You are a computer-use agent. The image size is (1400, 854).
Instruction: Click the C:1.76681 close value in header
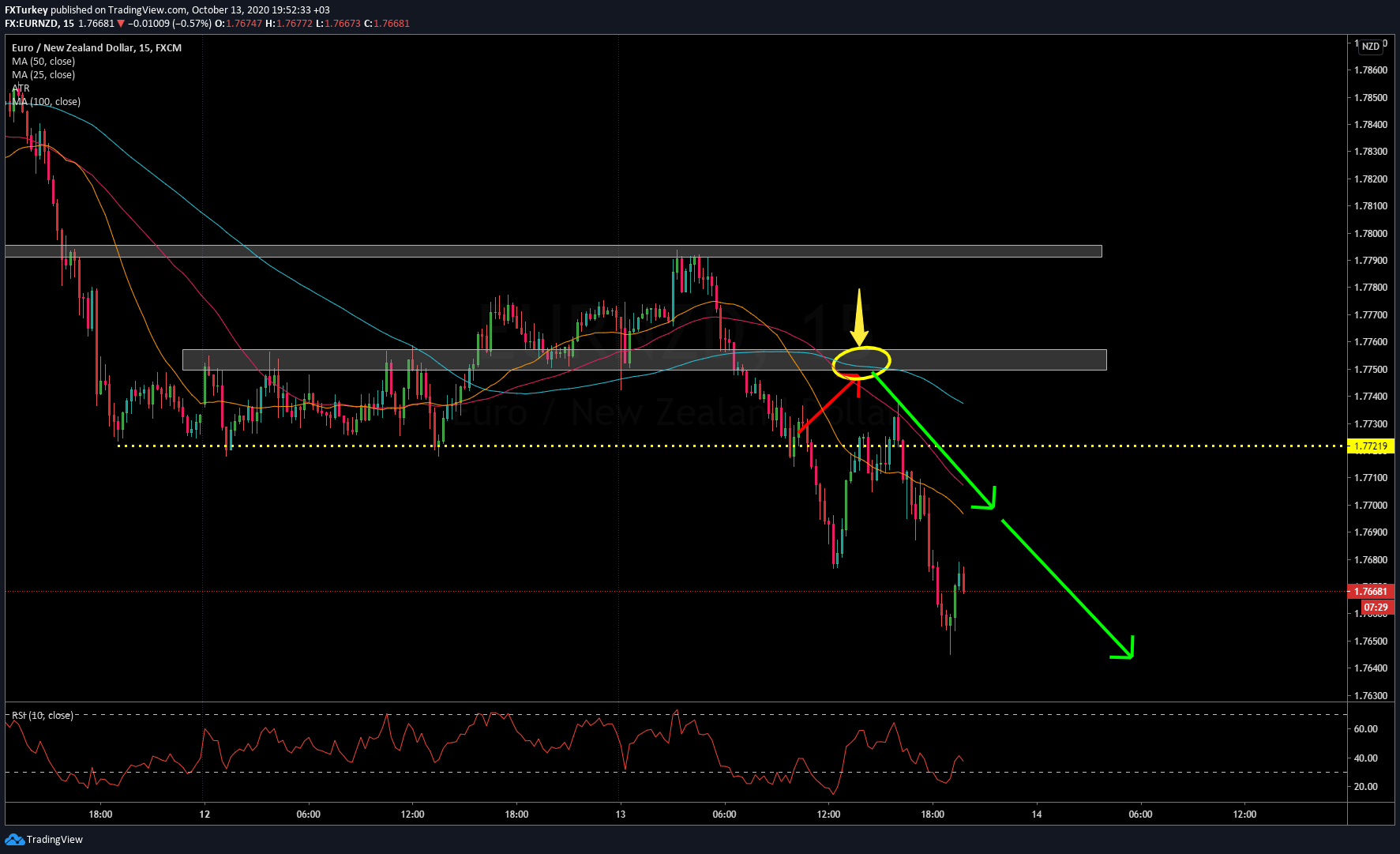387,24
